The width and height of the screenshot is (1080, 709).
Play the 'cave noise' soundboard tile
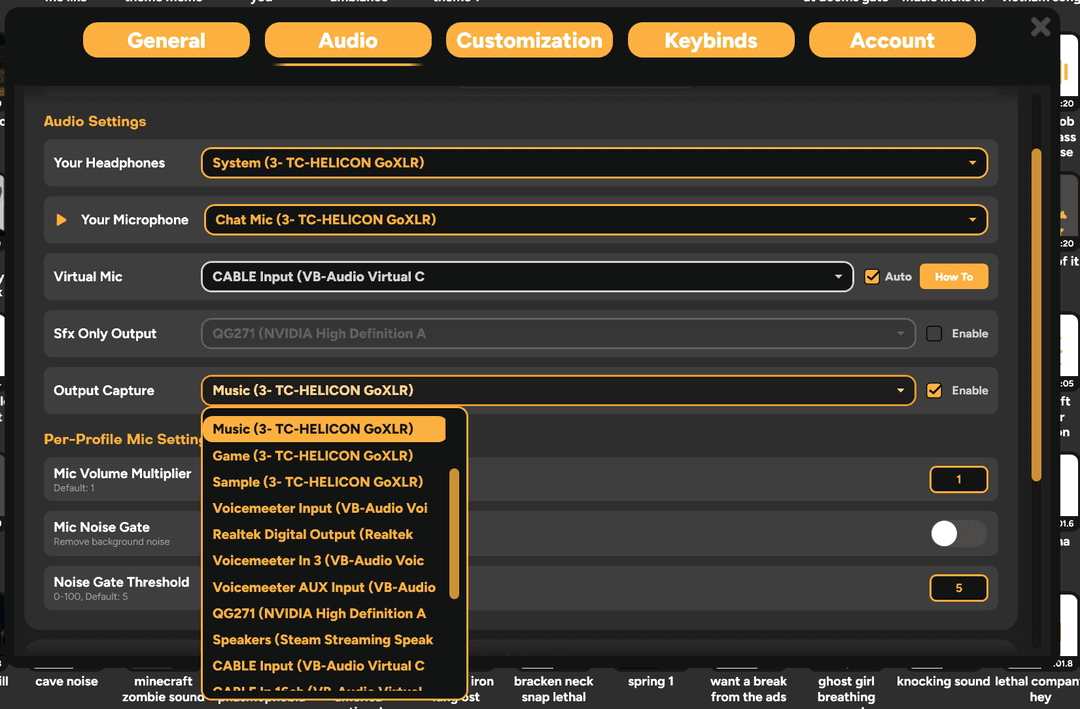(x=66, y=681)
